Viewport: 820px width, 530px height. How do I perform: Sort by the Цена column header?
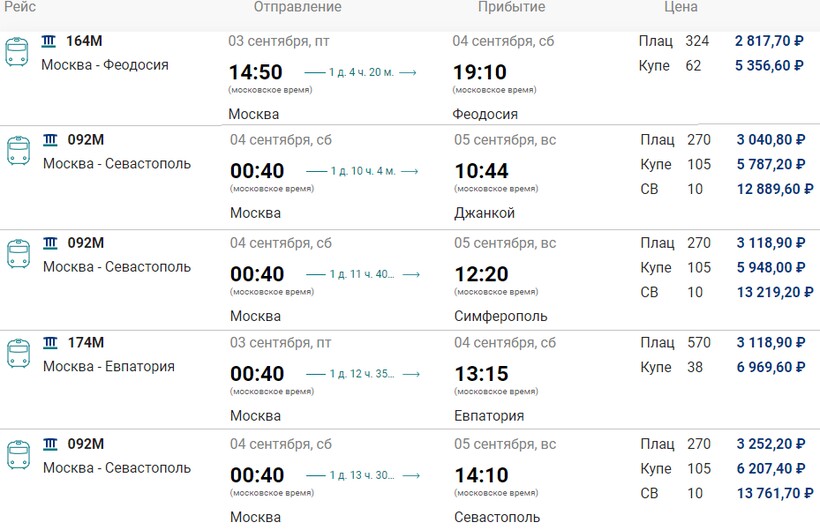(681, 7)
